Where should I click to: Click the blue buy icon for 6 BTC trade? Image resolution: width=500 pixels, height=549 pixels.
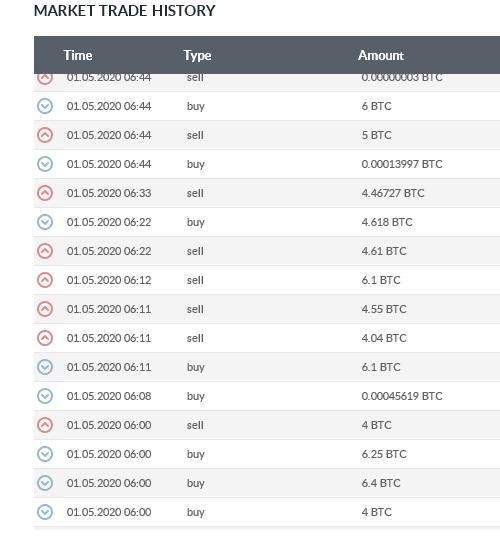[45, 106]
